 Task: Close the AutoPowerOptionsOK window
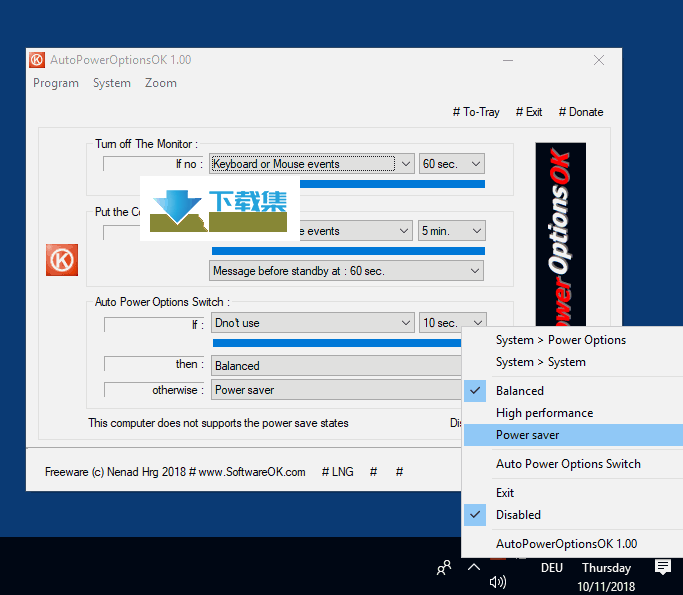coord(599,60)
